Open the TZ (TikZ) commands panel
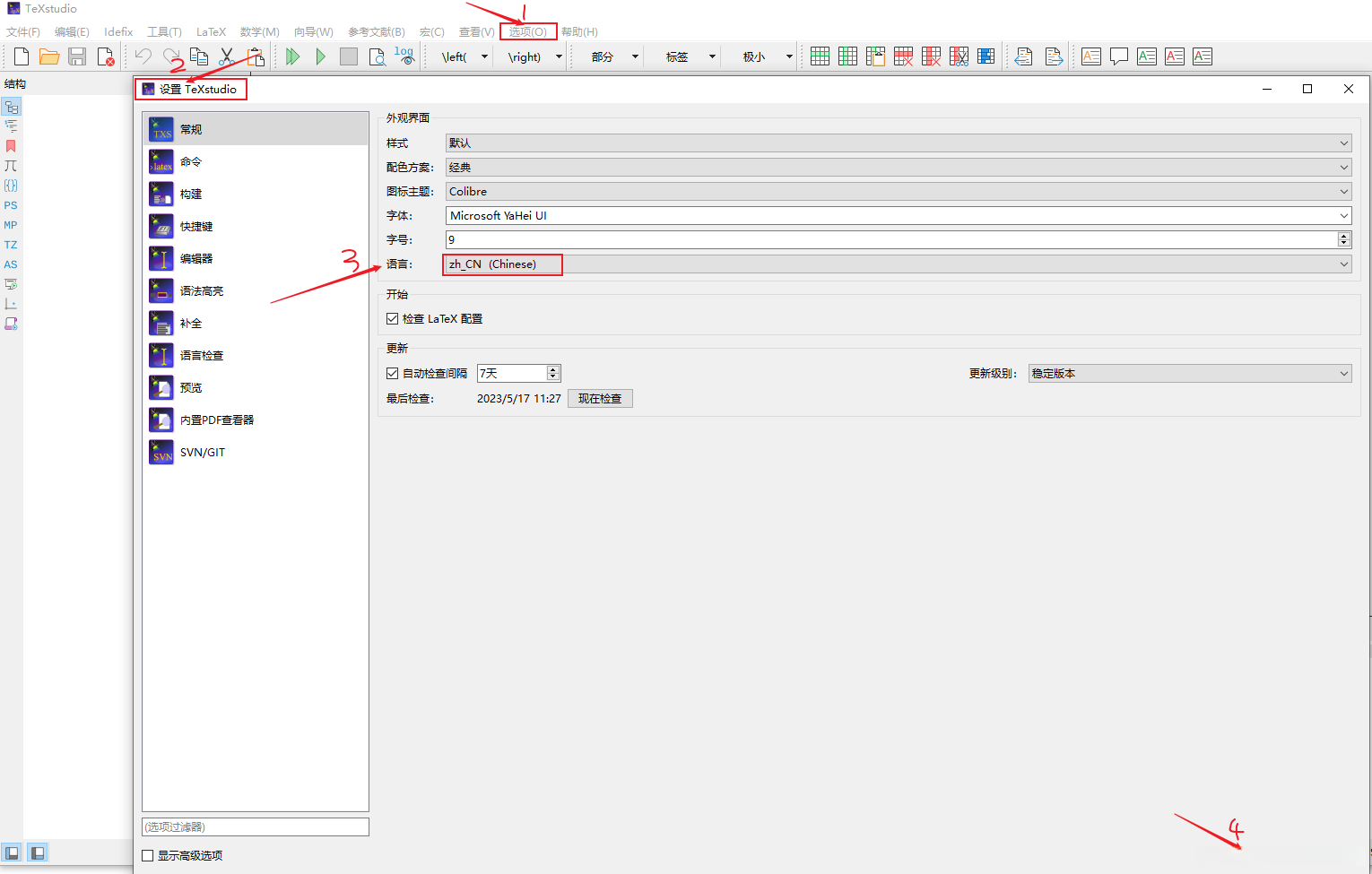This screenshot has height=874, width=1372. 11,245
